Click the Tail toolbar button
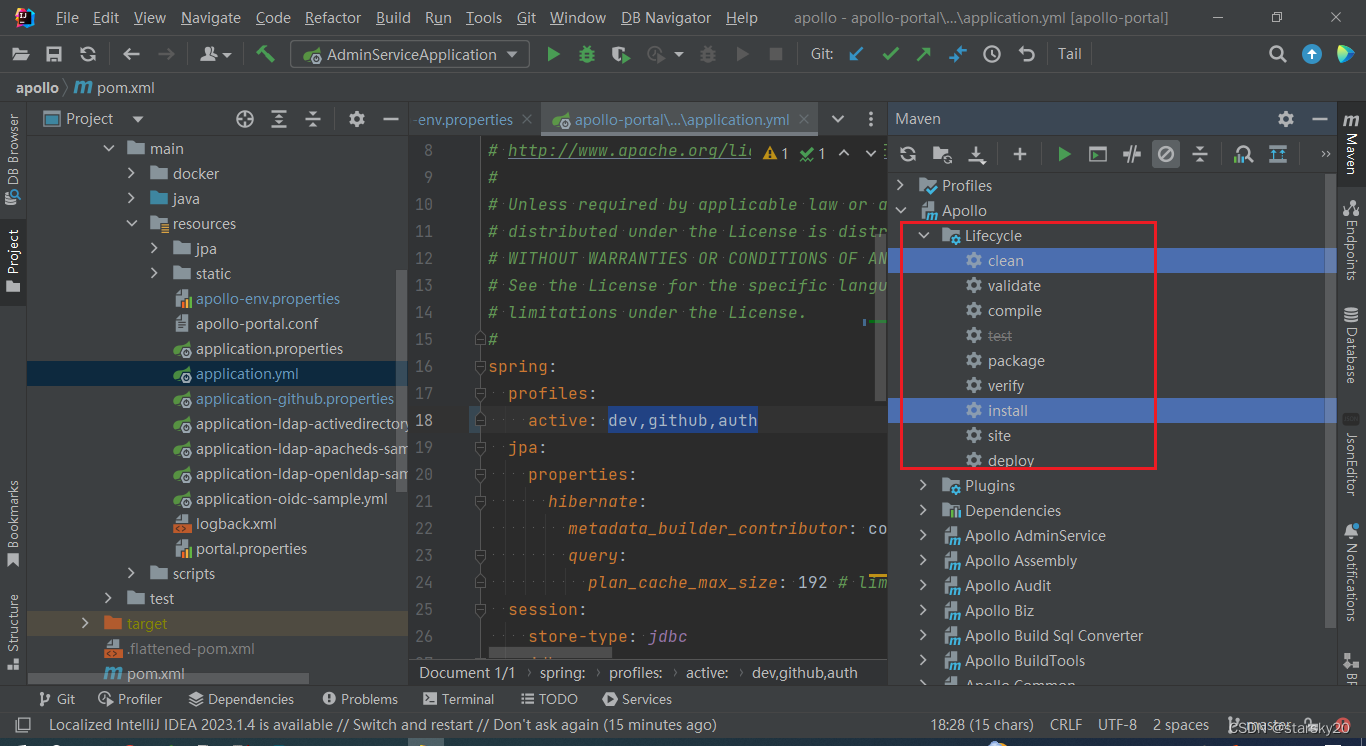 pos(1070,54)
